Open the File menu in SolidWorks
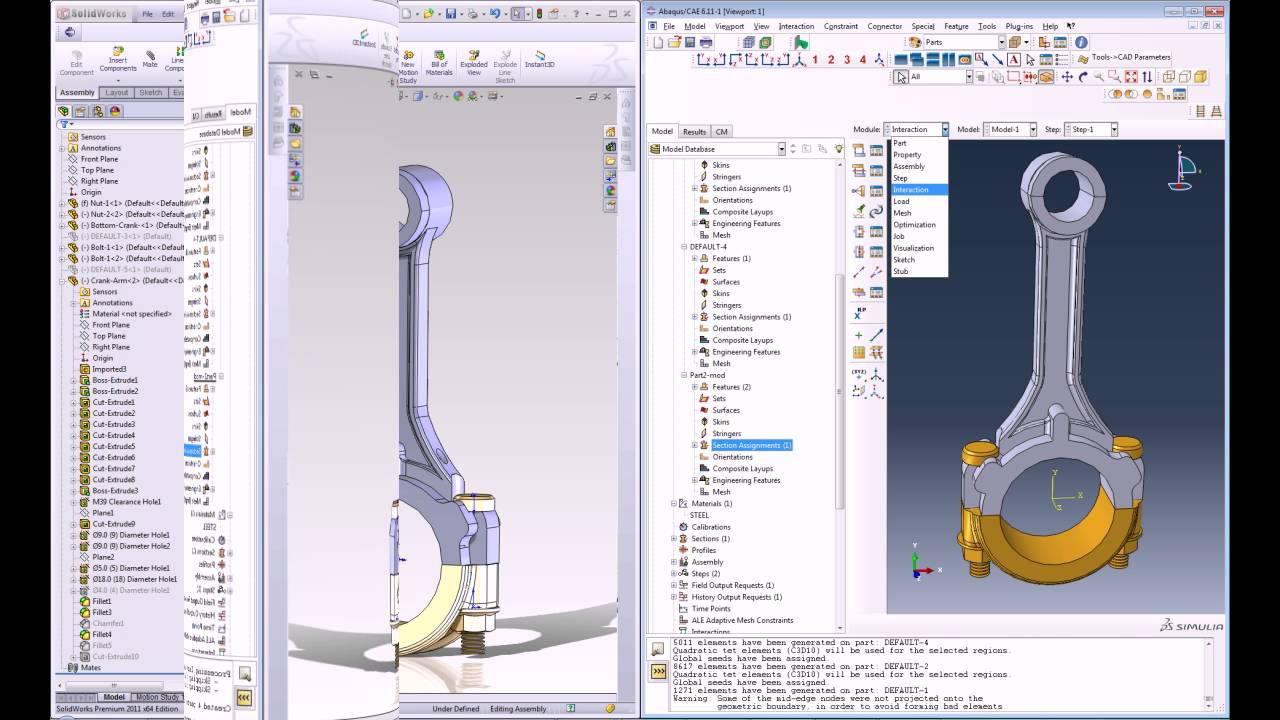This screenshot has width=1280, height=720. click(x=148, y=14)
